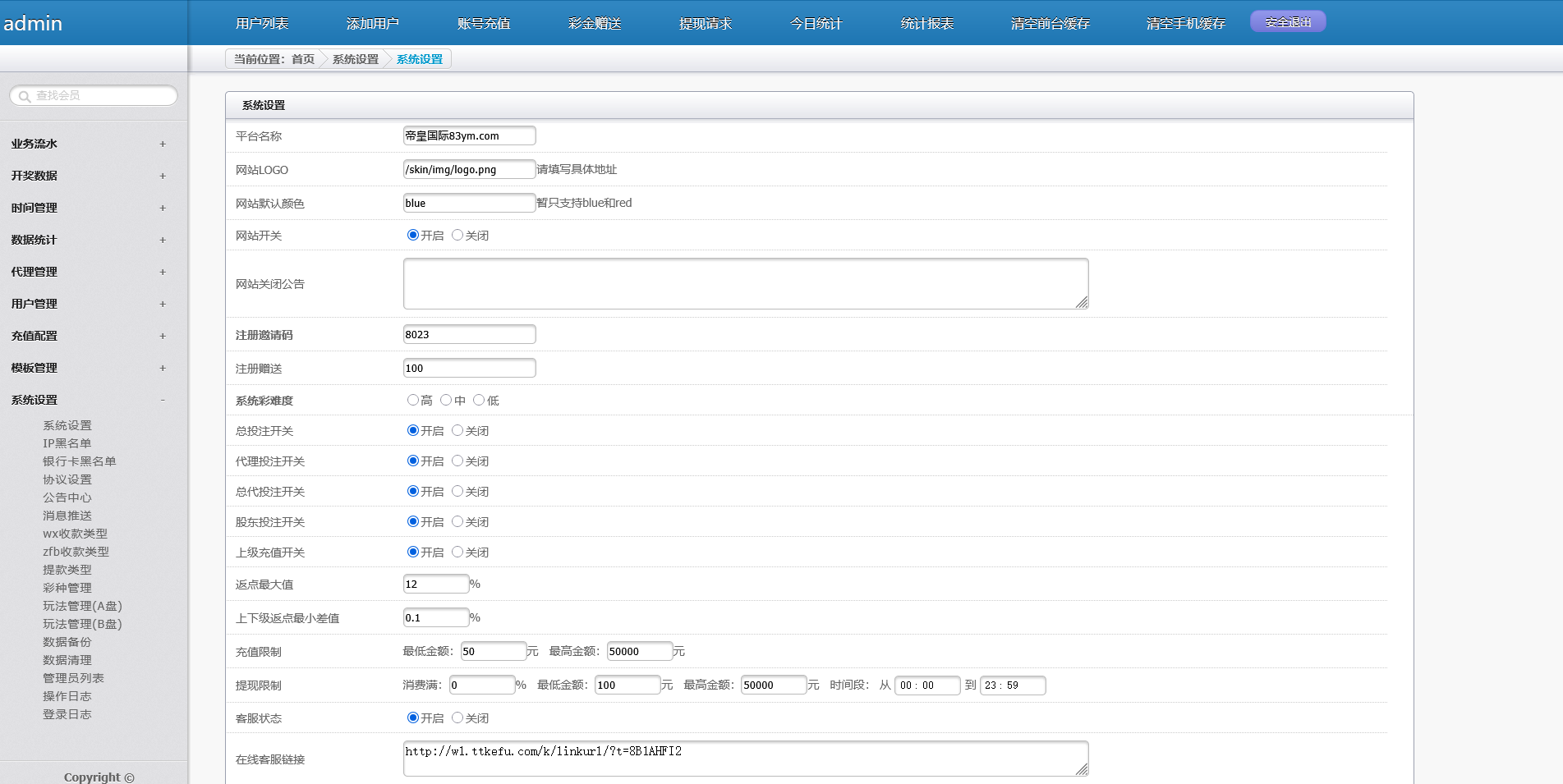Select 开启 for 网站开关
The image size is (1563, 784).
413,235
